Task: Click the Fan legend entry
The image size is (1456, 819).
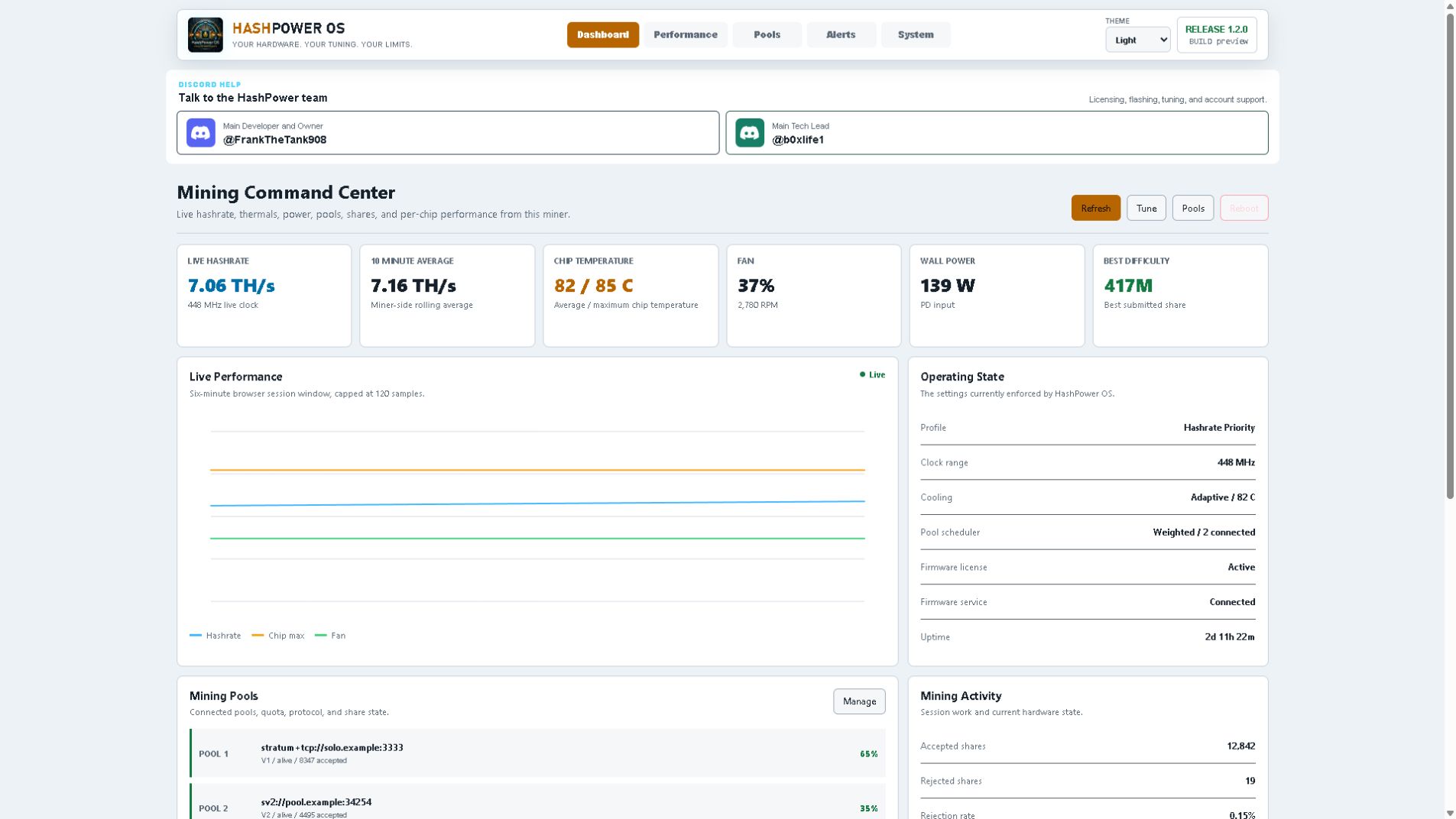Action: [330, 636]
